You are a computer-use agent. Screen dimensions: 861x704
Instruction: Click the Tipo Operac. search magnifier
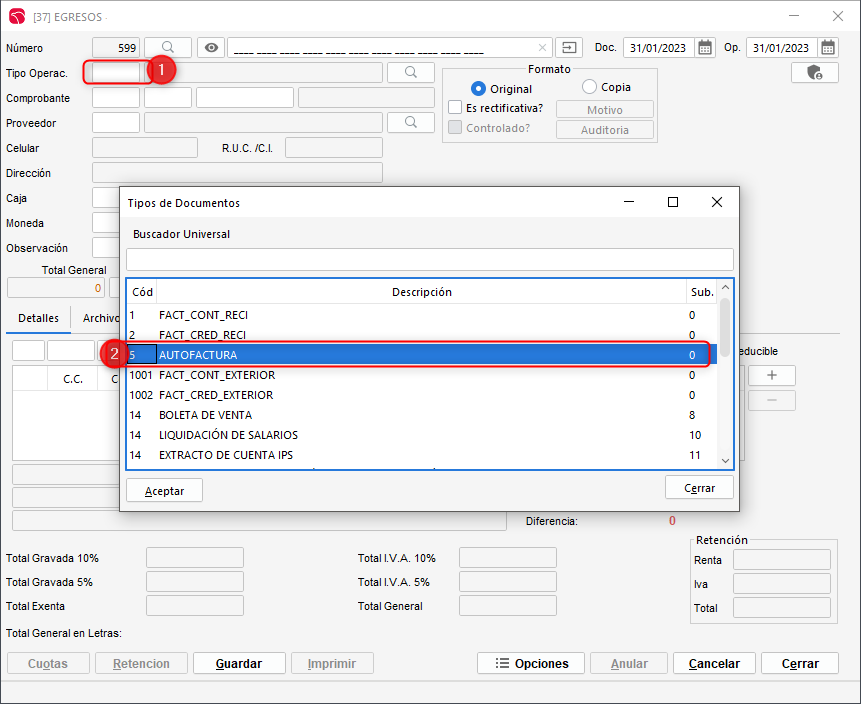click(410, 72)
